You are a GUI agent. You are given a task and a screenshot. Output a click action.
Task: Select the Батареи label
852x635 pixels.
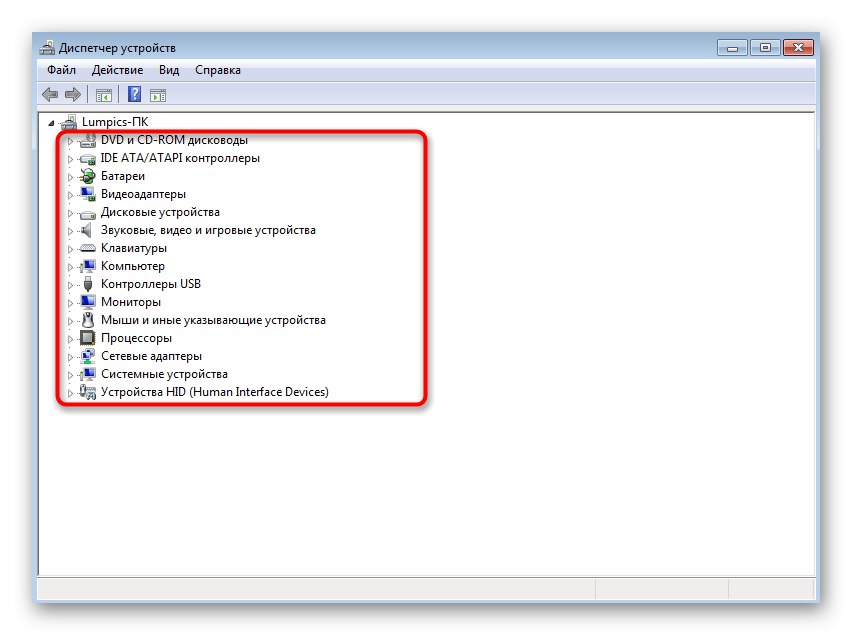123,176
